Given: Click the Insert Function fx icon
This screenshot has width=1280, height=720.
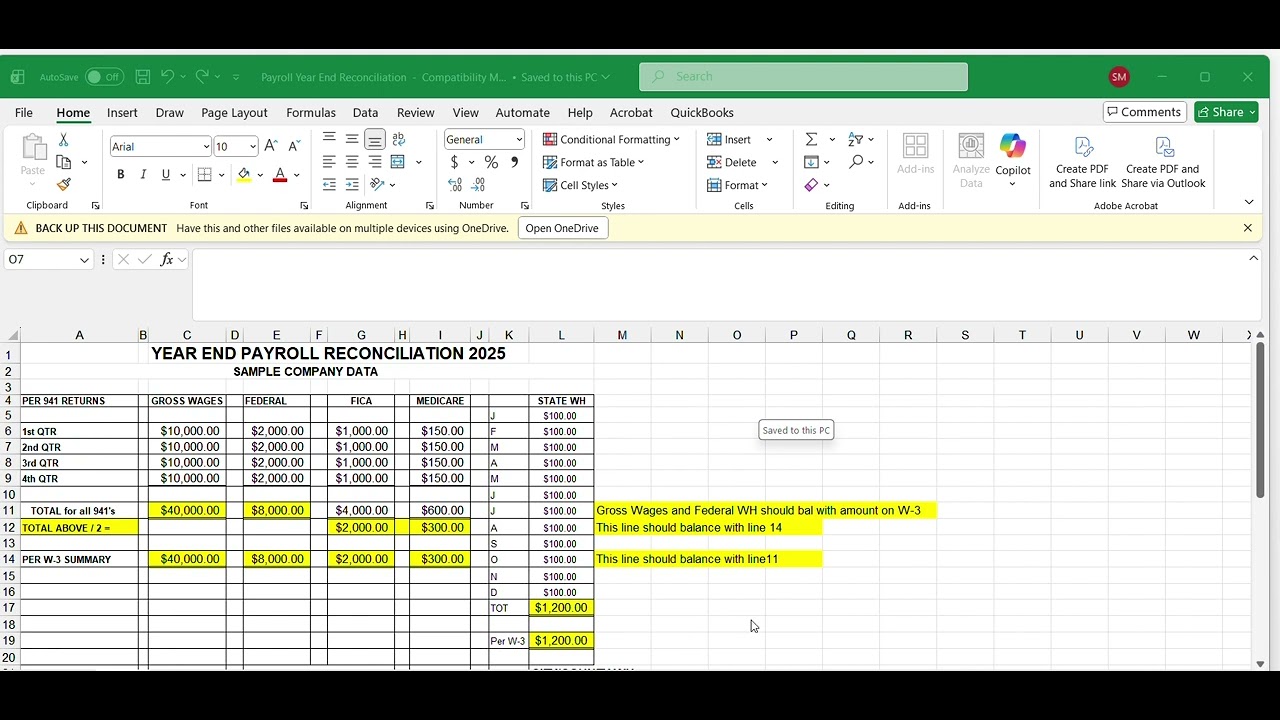Looking at the screenshot, I should click(167, 259).
